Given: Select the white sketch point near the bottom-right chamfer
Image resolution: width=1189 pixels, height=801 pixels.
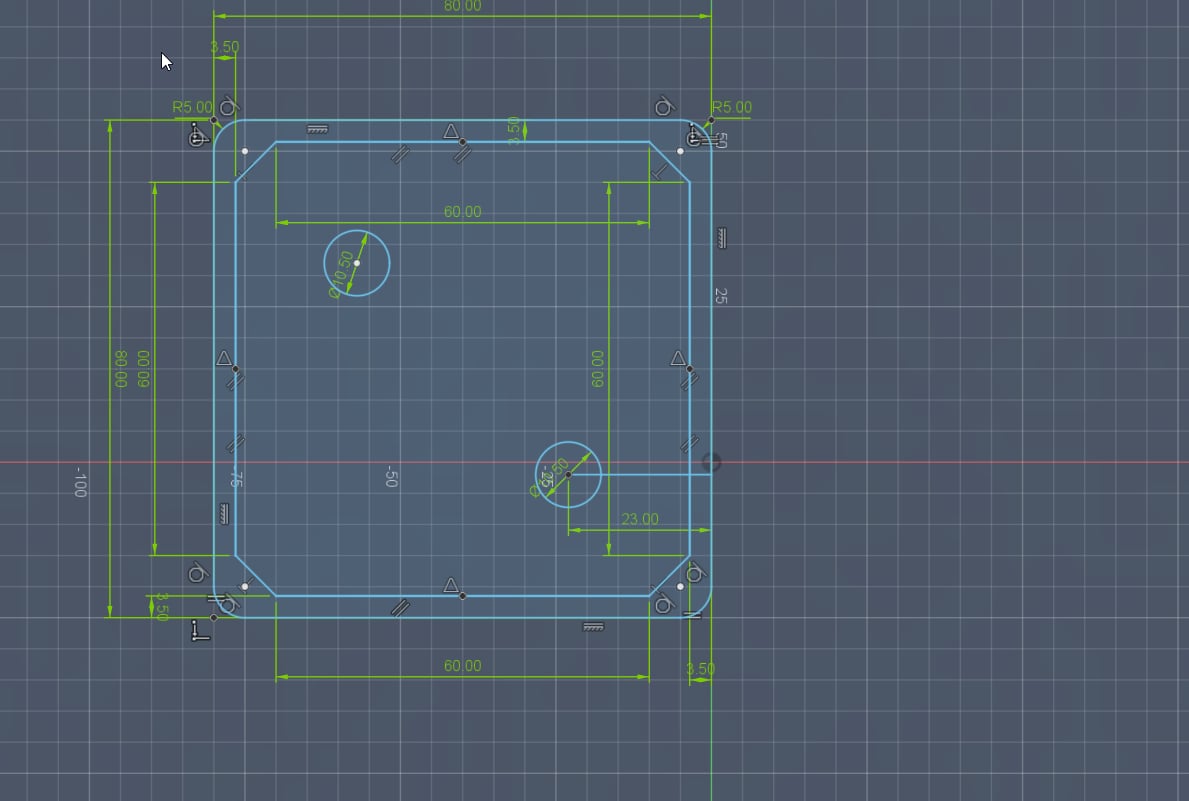Looking at the screenshot, I should click(680, 586).
